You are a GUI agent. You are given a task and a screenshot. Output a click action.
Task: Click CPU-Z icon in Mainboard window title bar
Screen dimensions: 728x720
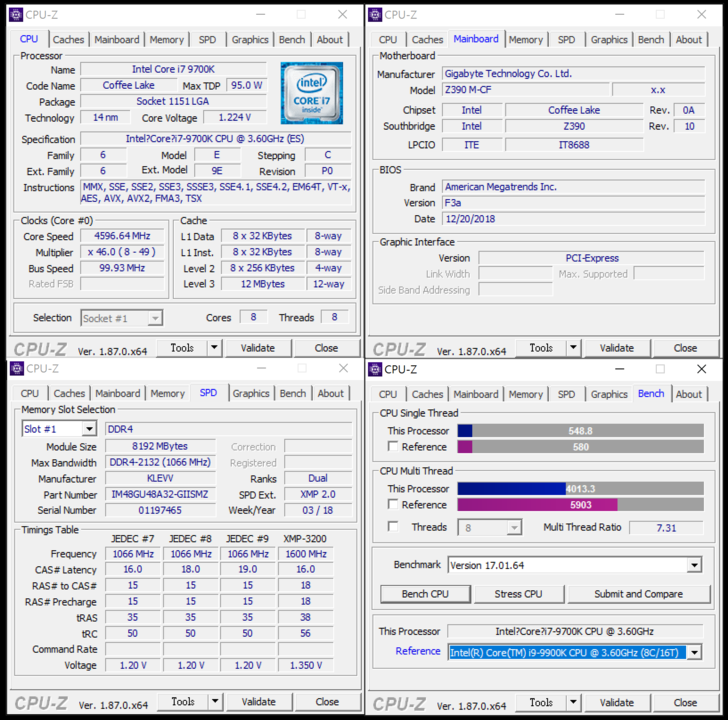coord(375,14)
